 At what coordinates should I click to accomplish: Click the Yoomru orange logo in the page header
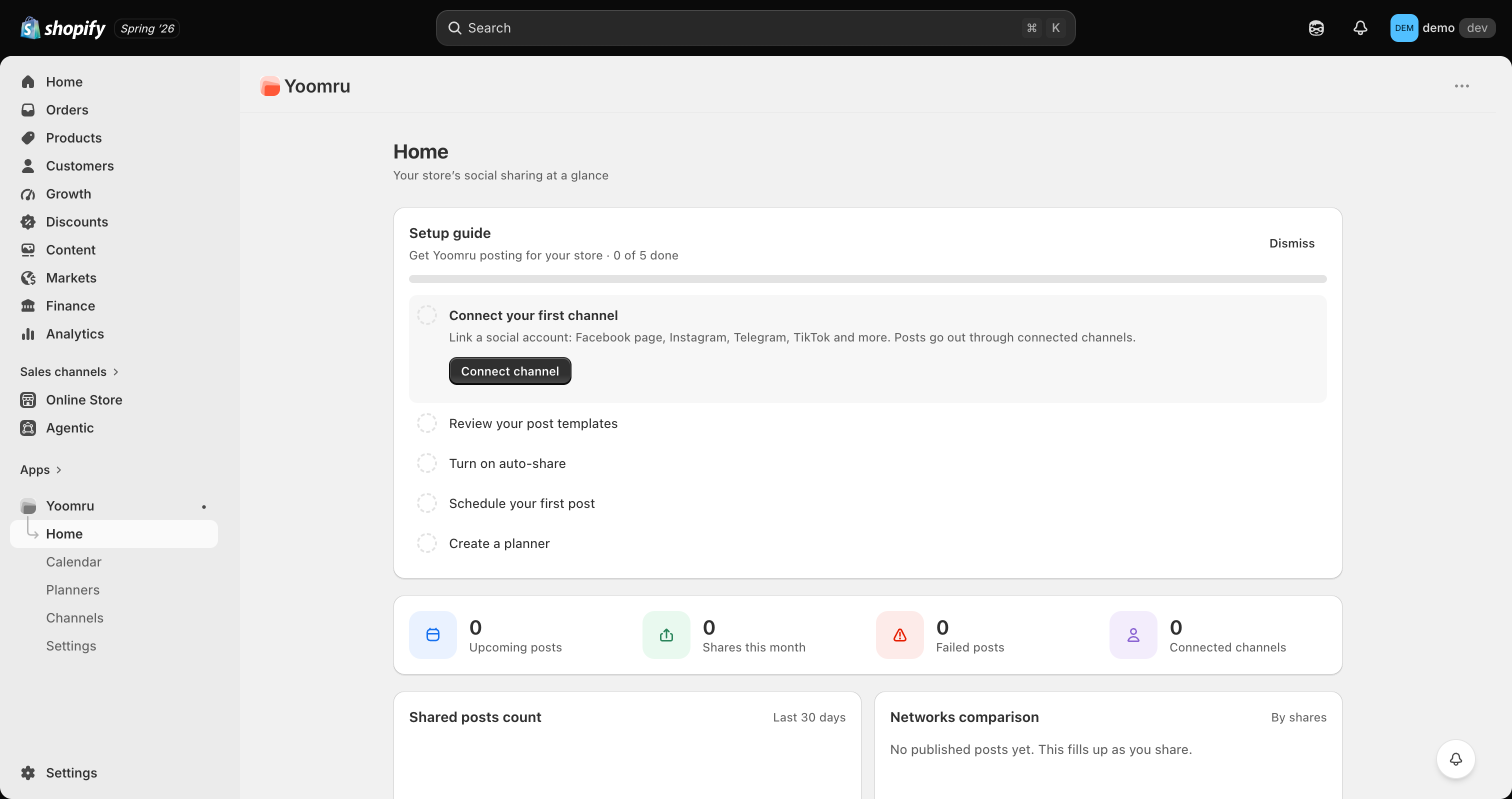[270, 86]
